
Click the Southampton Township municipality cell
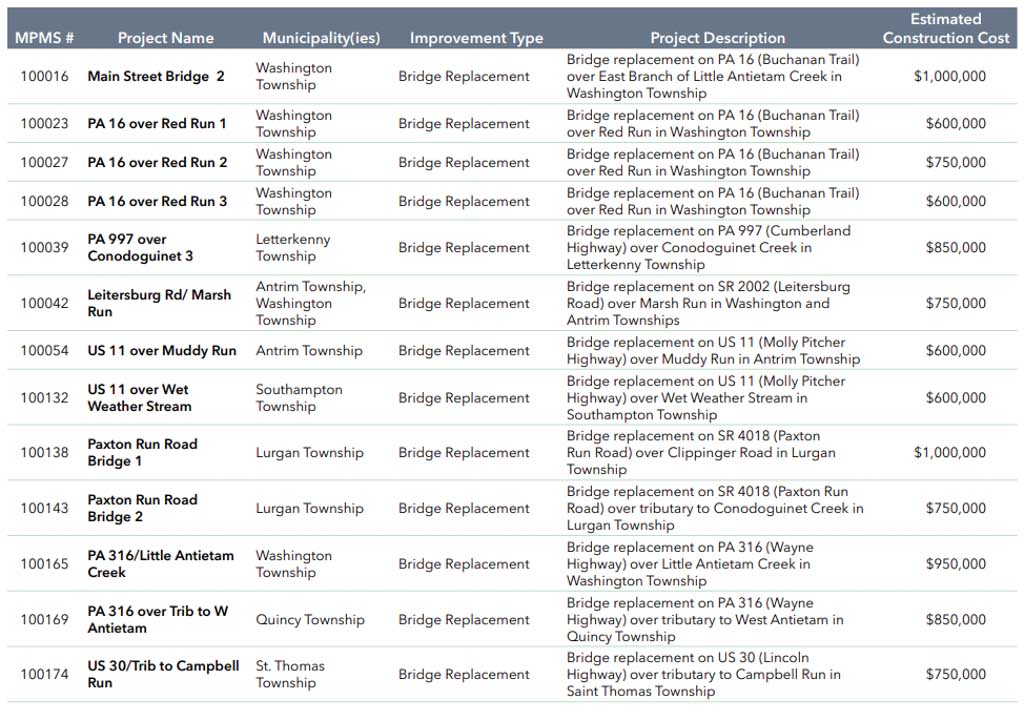[299, 398]
